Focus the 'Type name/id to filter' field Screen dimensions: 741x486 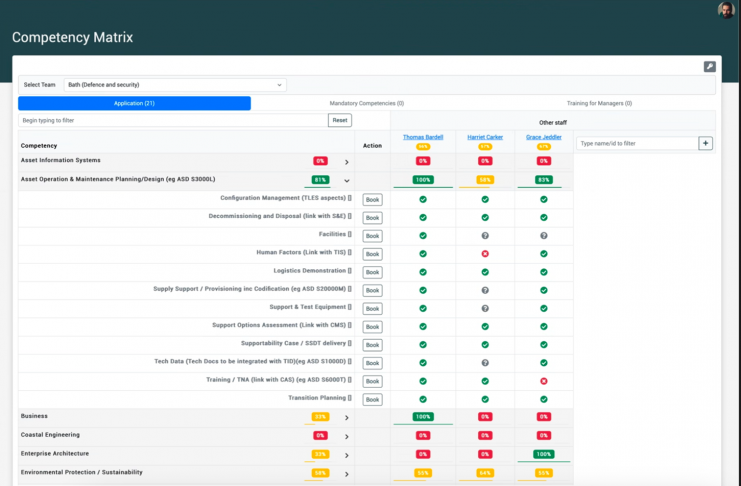click(637, 143)
